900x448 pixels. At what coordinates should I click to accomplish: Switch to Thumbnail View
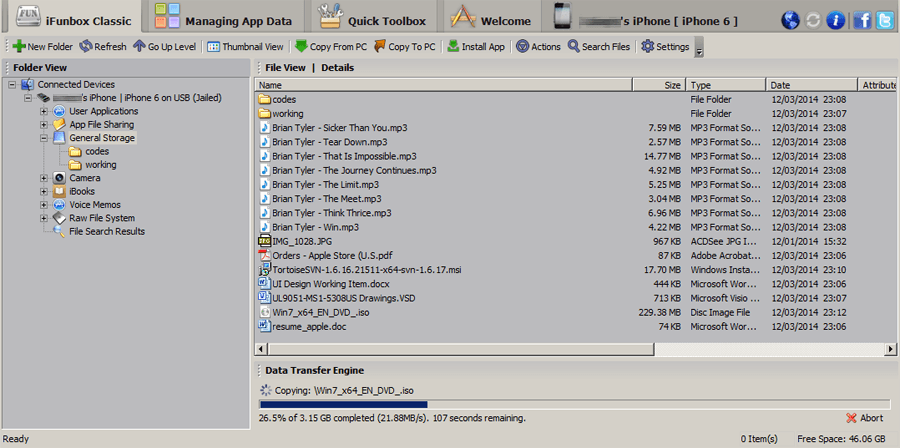[245, 47]
